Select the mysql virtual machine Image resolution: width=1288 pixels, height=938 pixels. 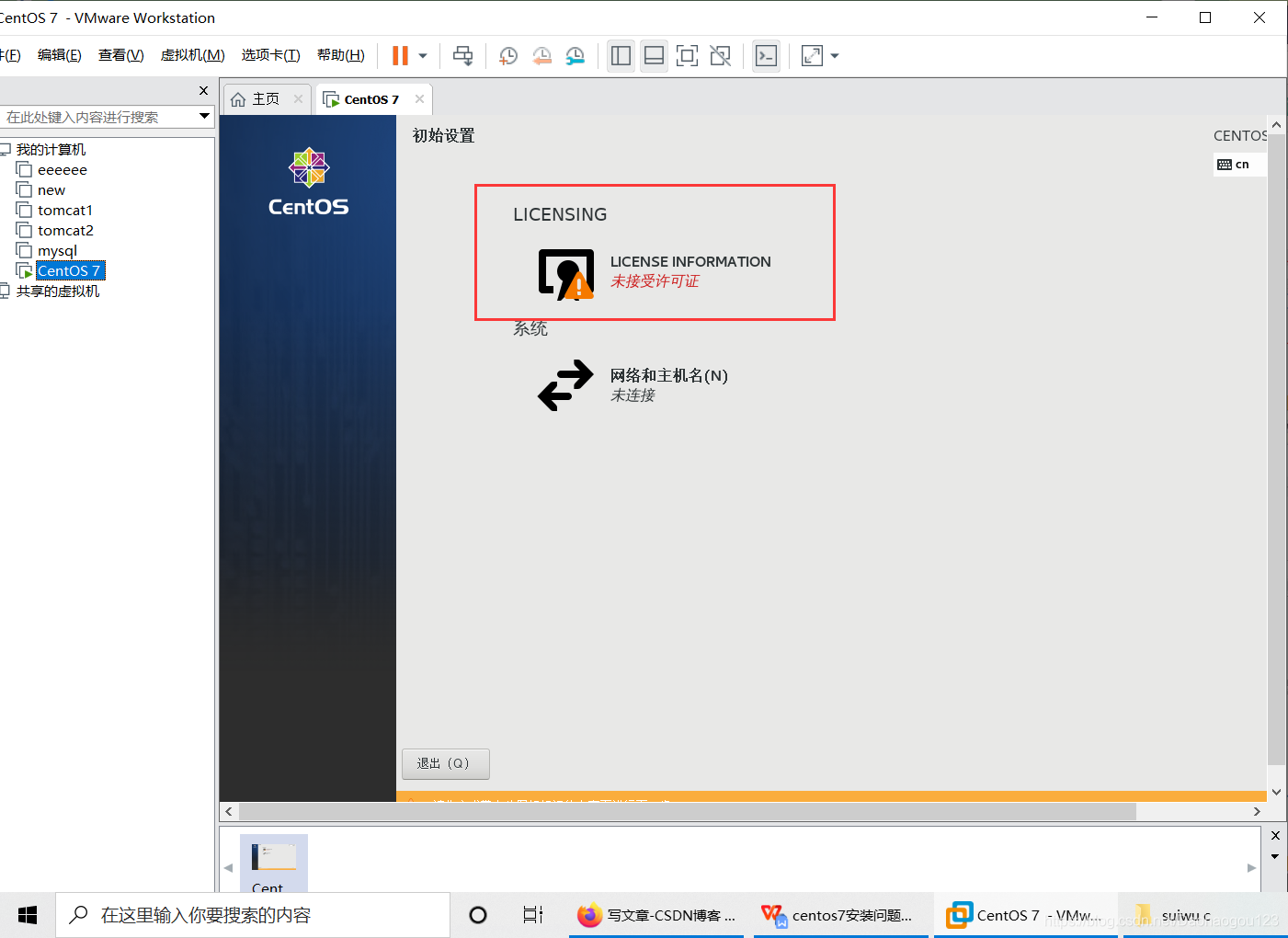coord(57,251)
